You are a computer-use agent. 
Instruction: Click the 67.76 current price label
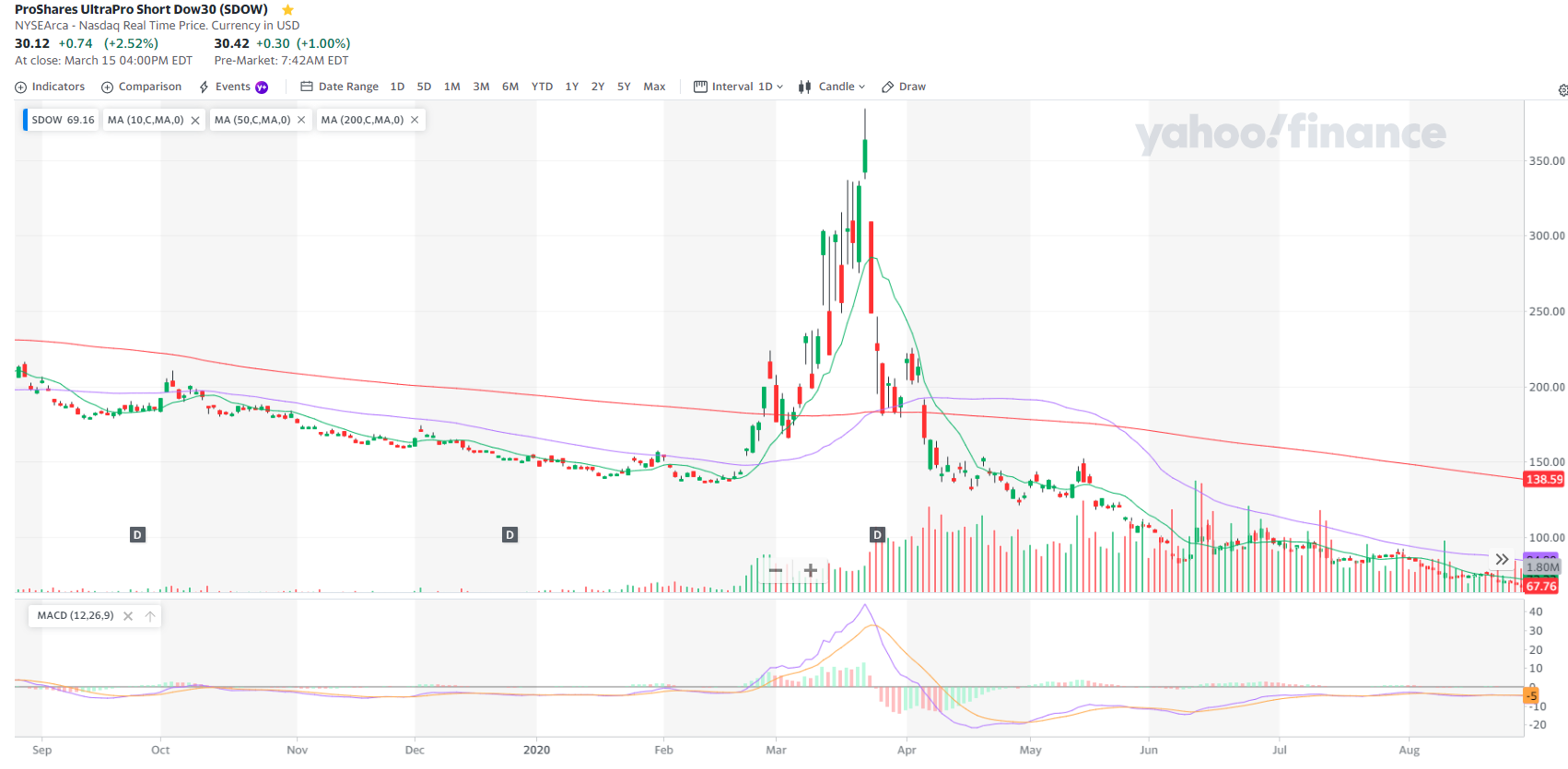(x=1541, y=587)
